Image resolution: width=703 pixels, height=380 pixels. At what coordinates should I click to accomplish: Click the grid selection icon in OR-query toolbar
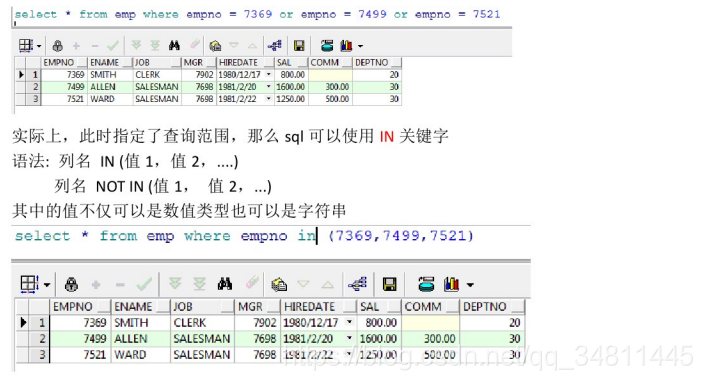point(26,45)
